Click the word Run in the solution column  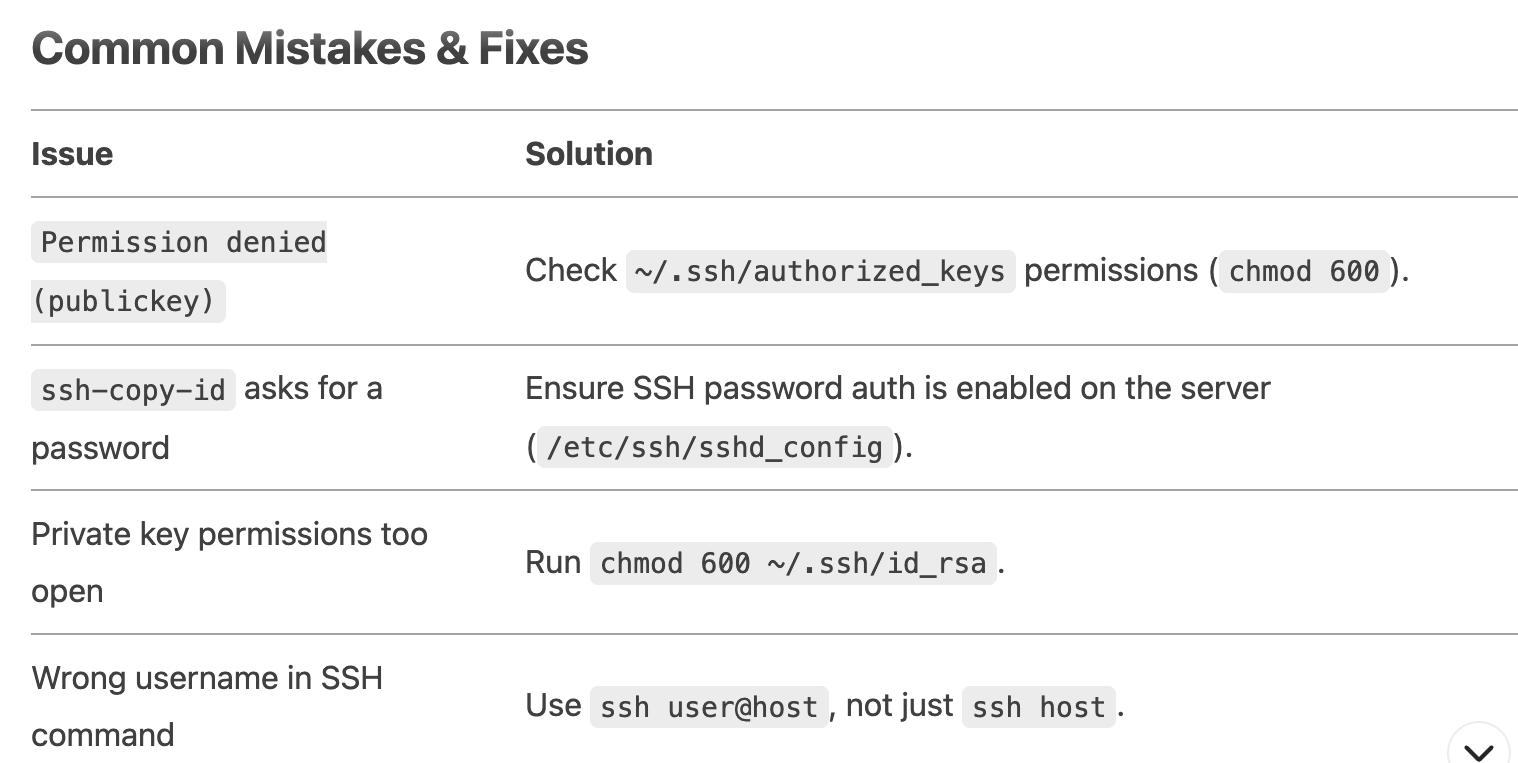(x=553, y=562)
